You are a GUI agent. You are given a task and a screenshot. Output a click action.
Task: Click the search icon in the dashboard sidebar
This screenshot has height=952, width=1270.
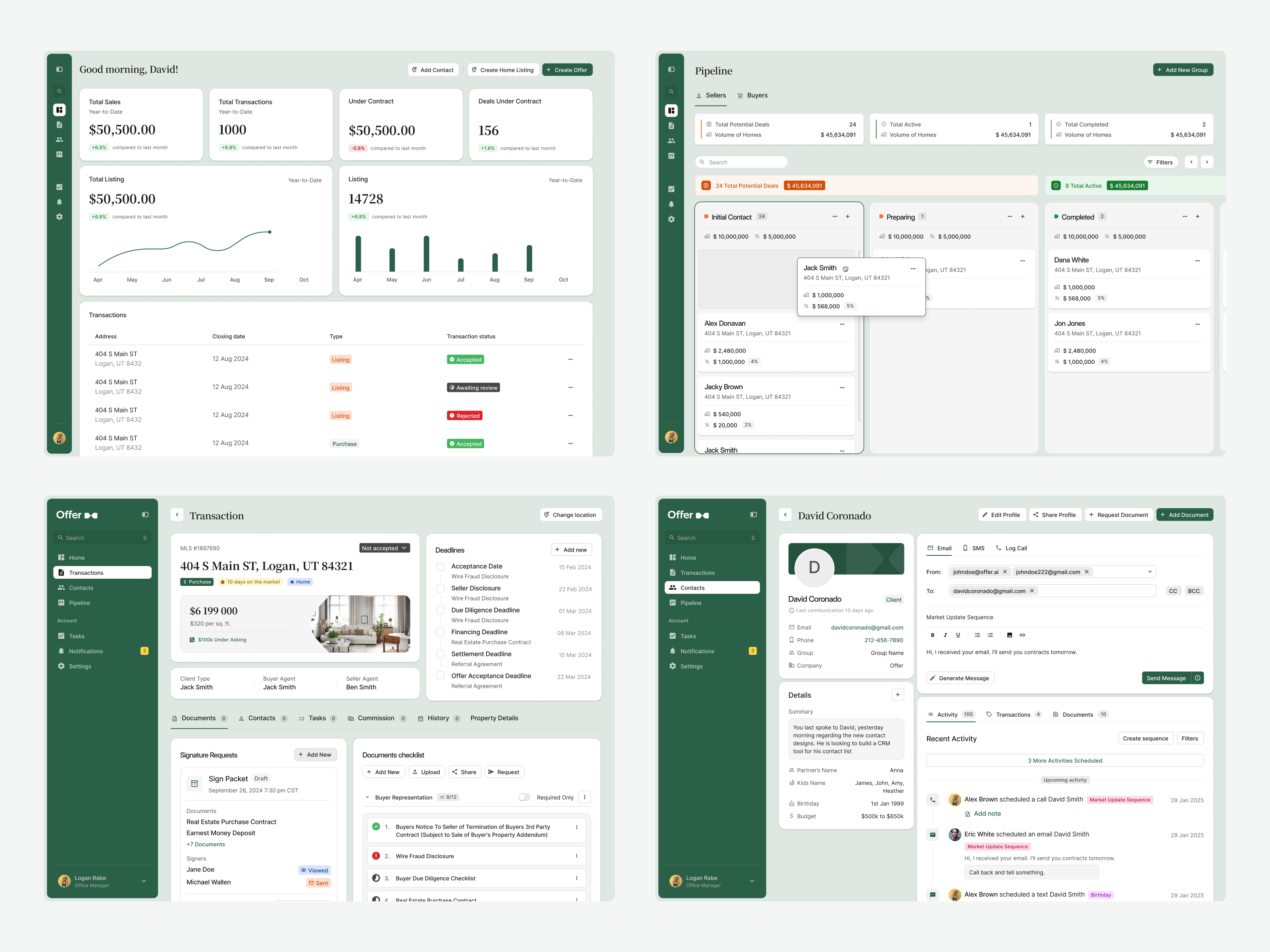pyautogui.click(x=59, y=91)
